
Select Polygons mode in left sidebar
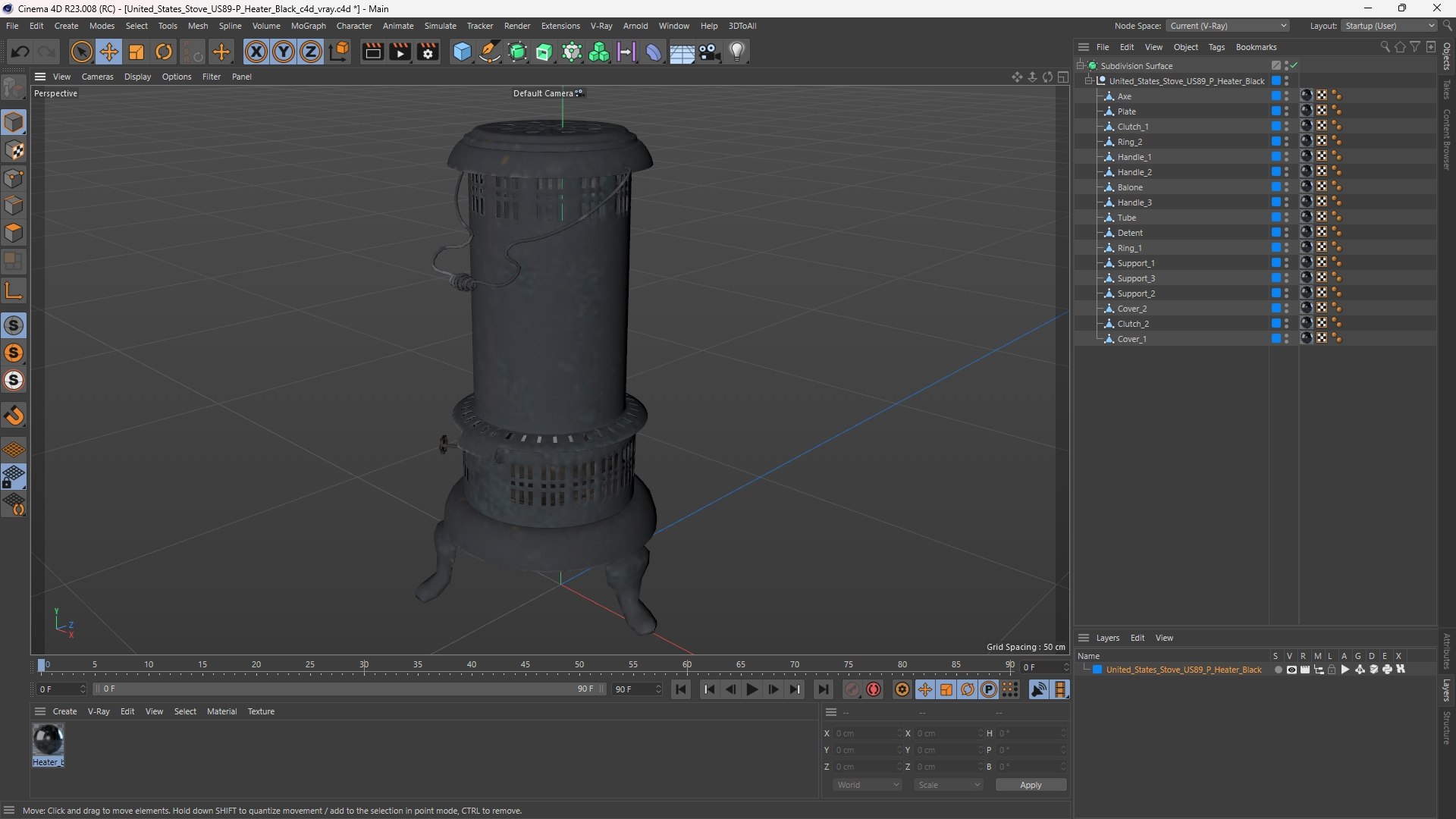pyautogui.click(x=14, y=233)
